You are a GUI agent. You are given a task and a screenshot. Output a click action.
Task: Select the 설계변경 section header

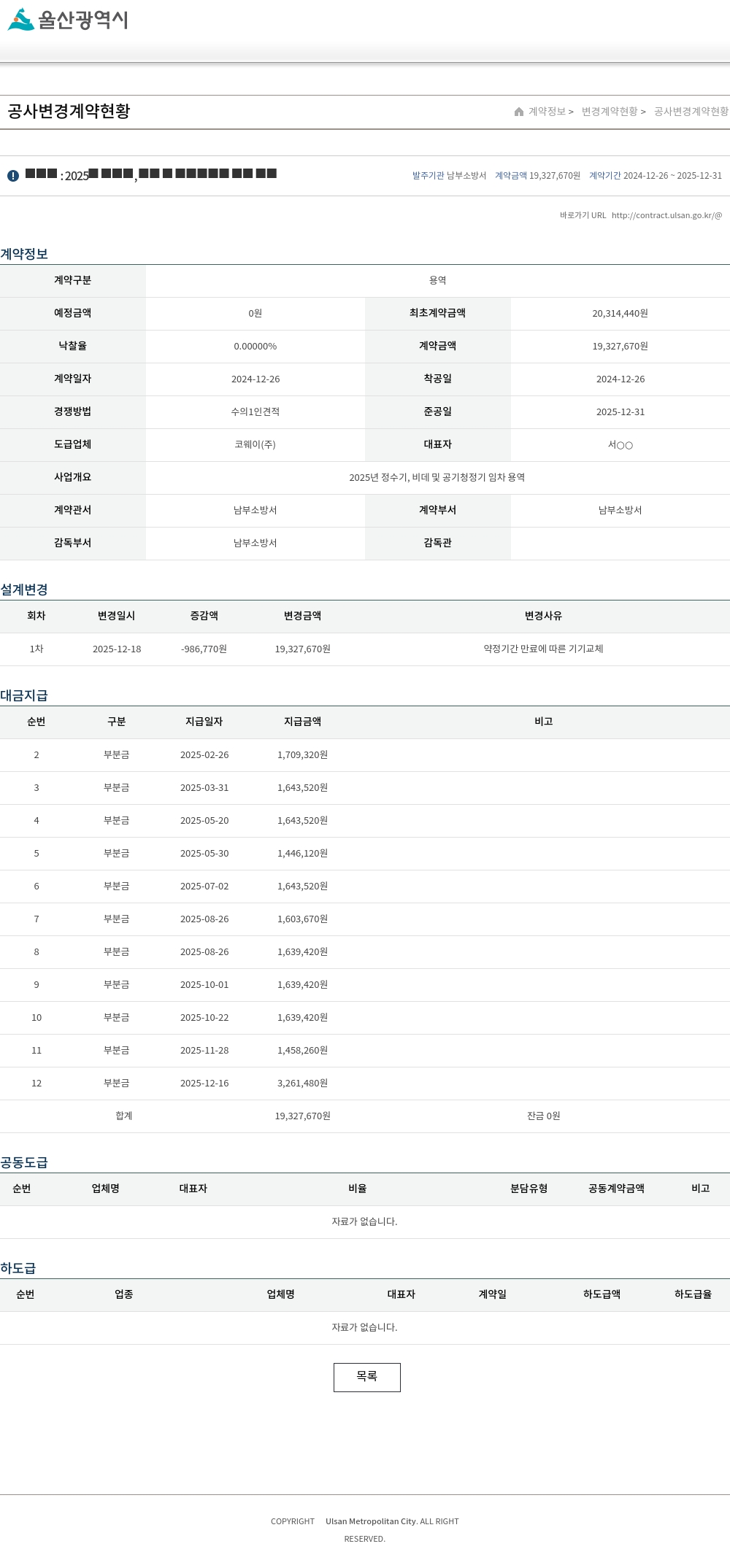coord(24,590)
